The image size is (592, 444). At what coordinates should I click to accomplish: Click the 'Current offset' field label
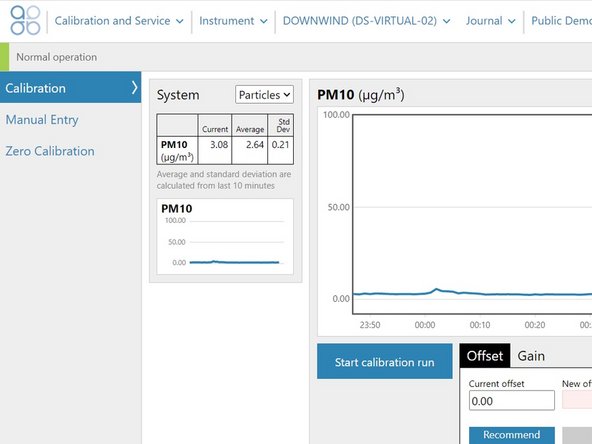point(496,384)
